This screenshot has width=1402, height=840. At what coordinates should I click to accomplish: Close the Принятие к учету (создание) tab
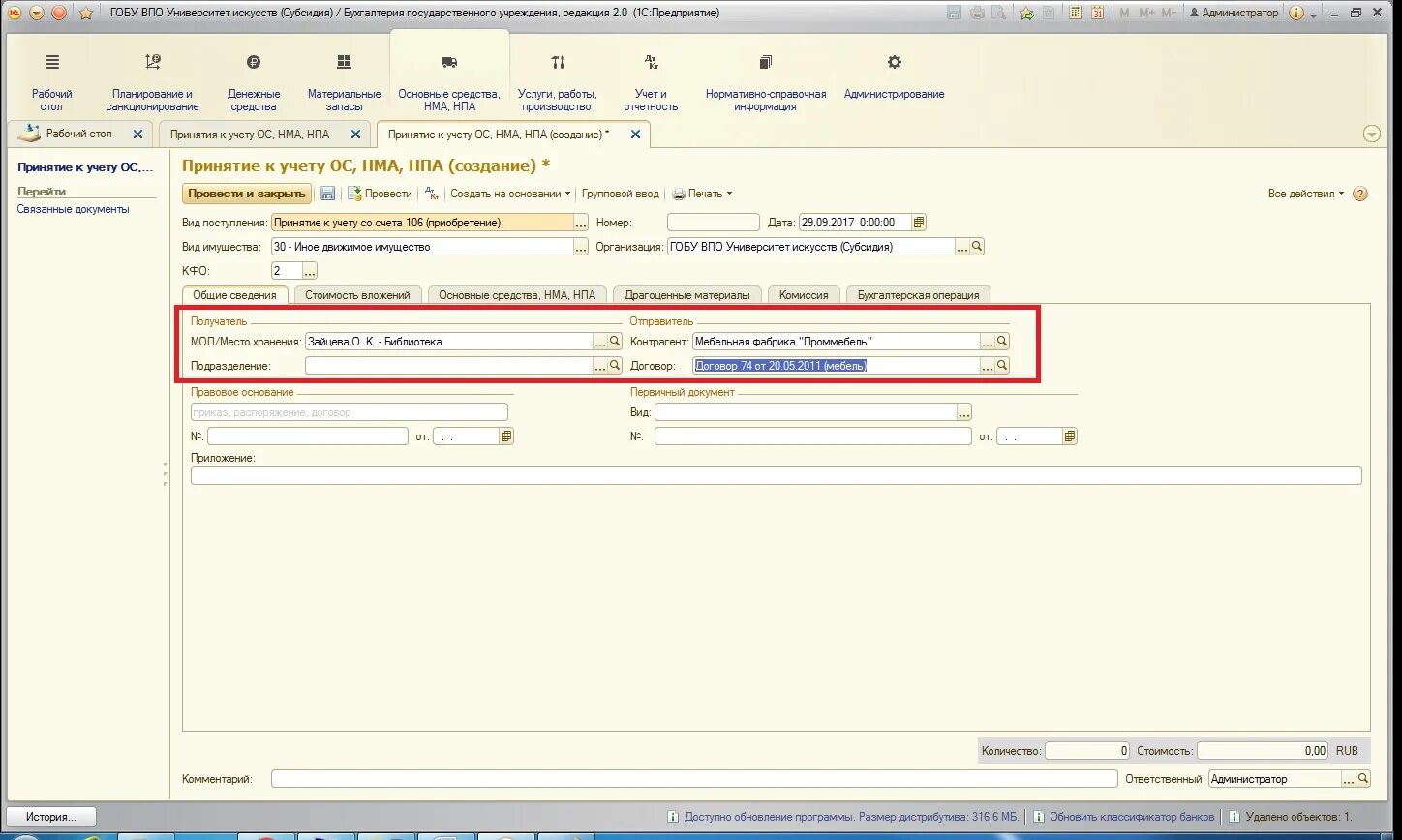[x=635, y=135]
